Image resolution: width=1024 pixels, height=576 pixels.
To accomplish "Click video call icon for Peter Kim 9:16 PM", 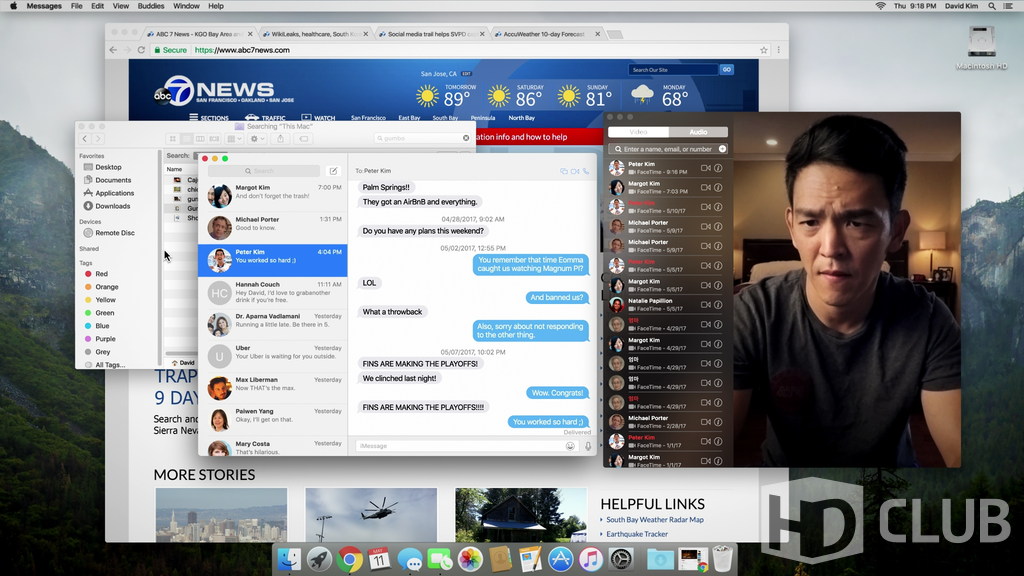I will click(x=705, y=168).
